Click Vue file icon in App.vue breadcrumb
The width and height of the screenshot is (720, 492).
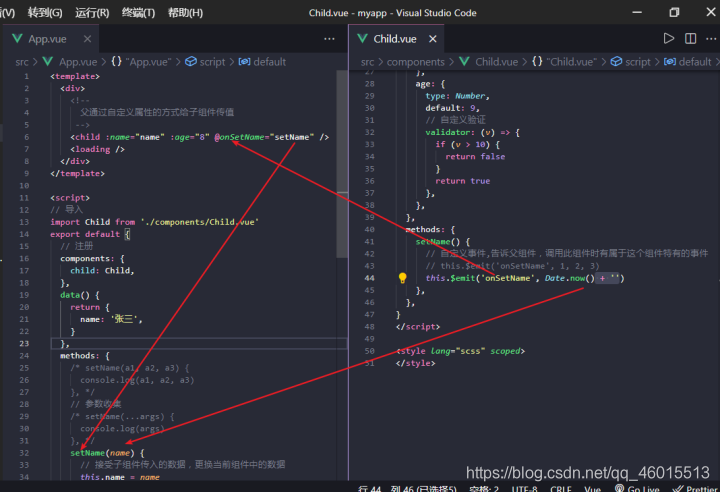coord(48,62)
